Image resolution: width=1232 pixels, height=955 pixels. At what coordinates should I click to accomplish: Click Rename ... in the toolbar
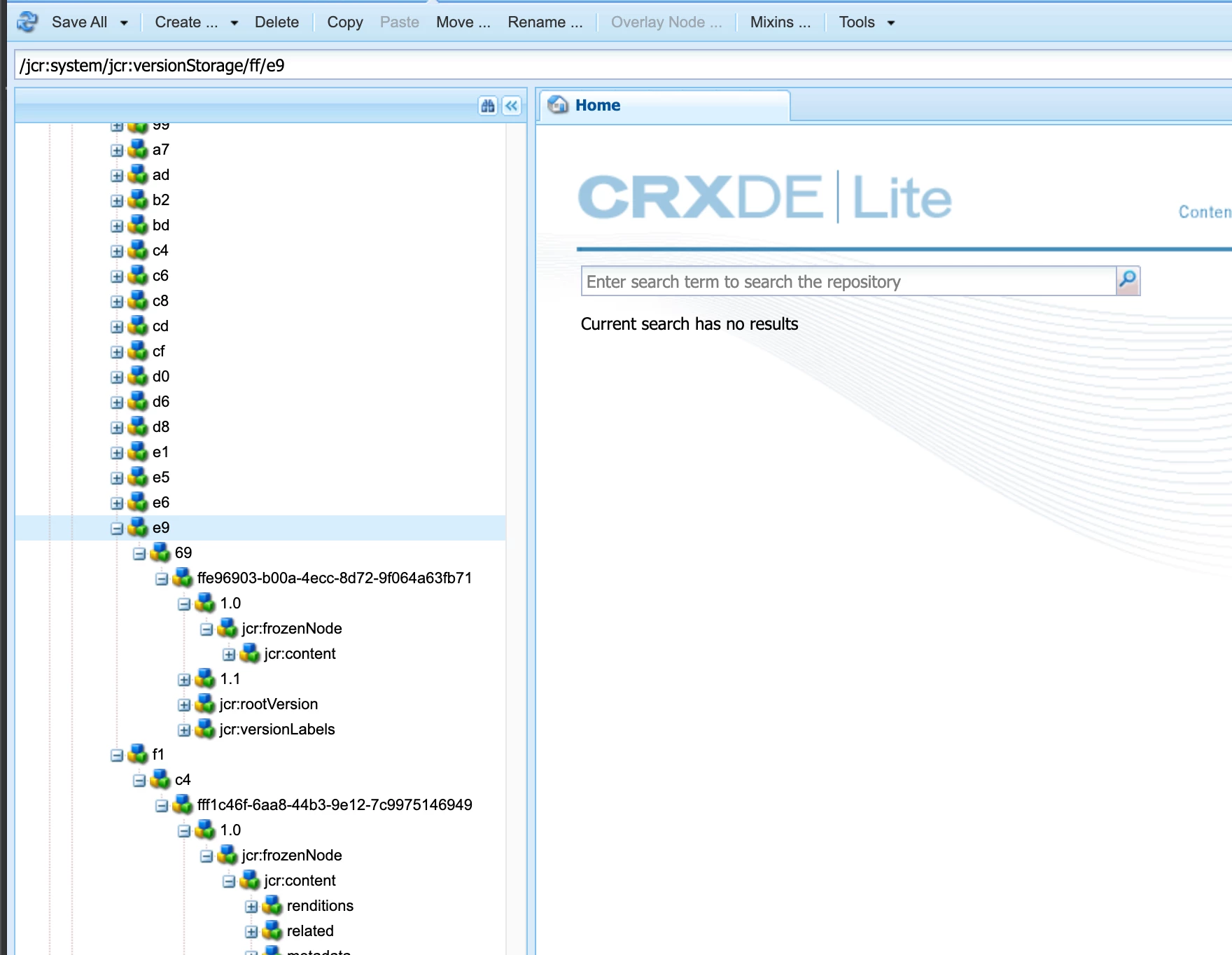(545, 22)
